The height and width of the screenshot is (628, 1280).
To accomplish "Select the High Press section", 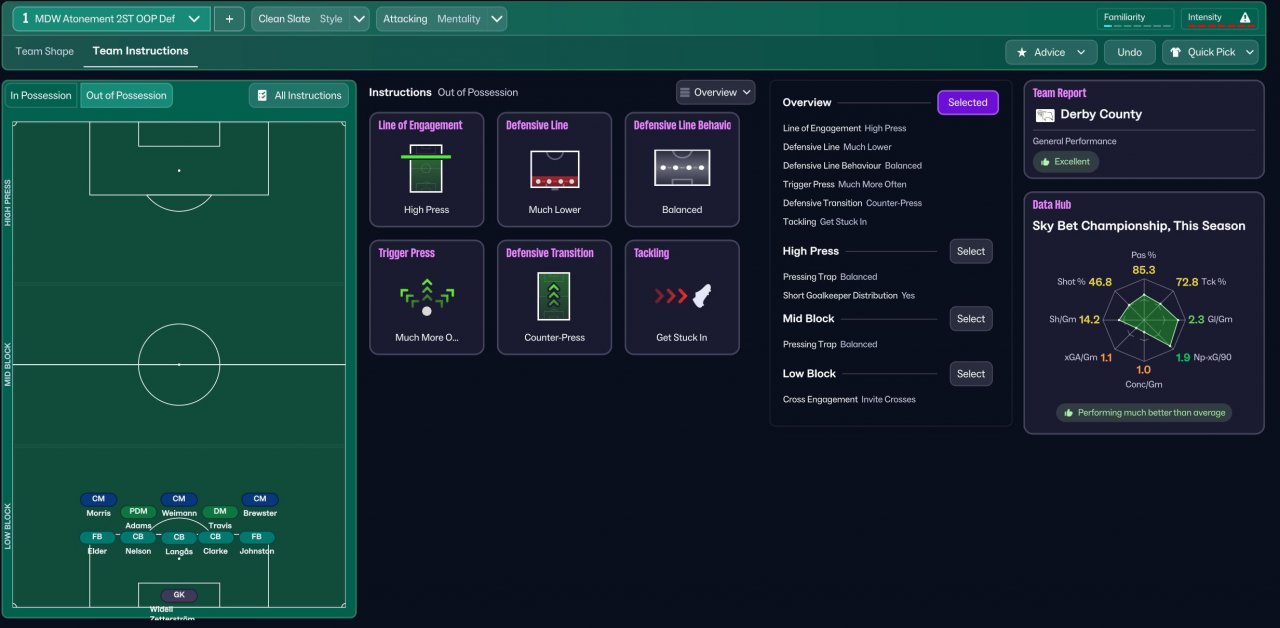I will [x=971, y=251].
